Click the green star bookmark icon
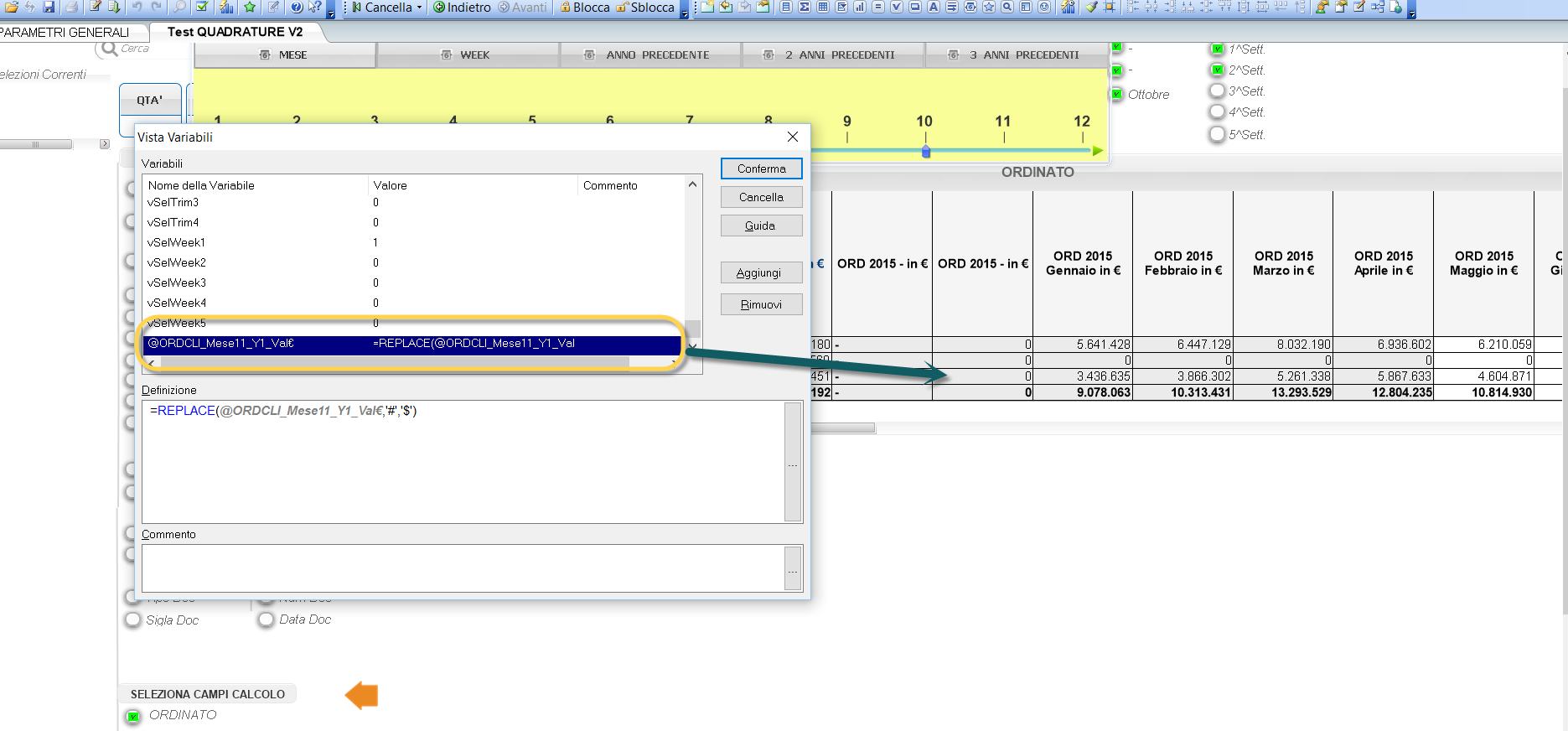This screenshot has height=731, width=1568. coord(250,7)
